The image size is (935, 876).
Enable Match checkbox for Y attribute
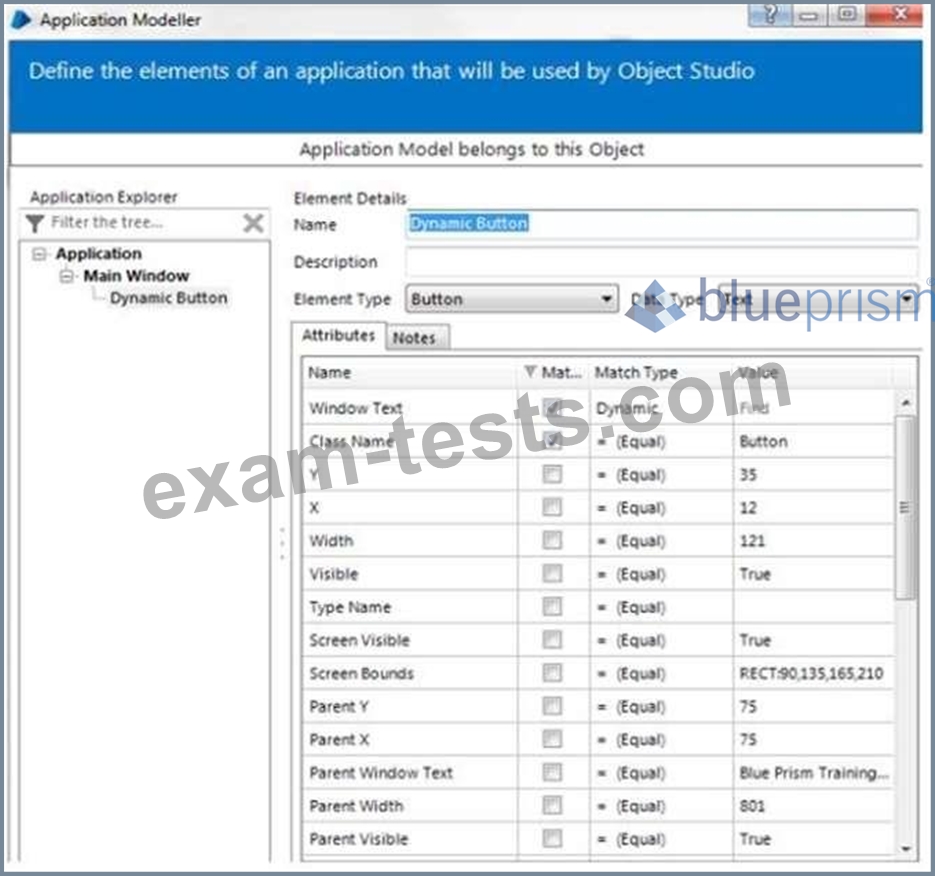point(552,475)
